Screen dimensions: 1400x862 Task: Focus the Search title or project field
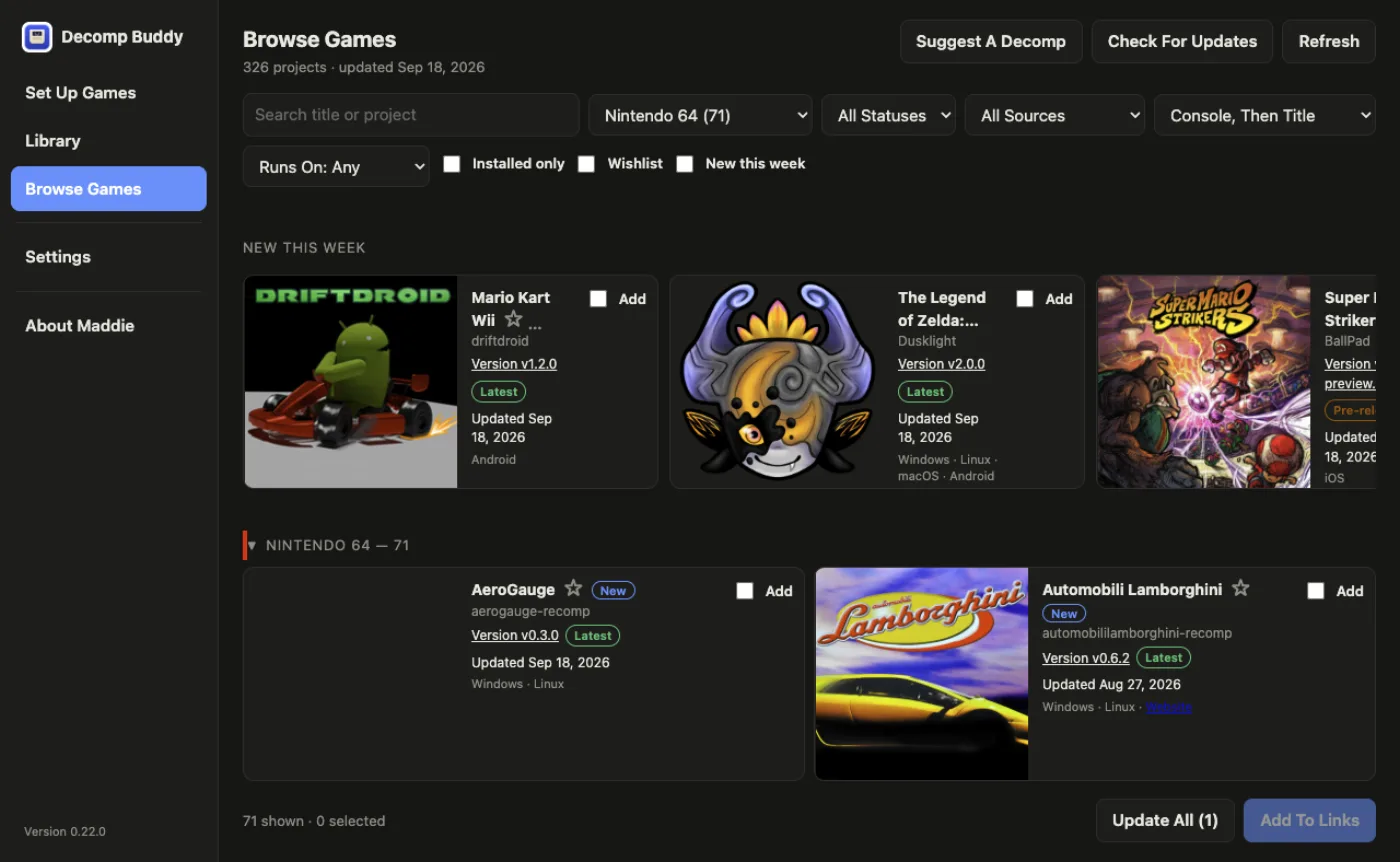[x=411, y=115]
